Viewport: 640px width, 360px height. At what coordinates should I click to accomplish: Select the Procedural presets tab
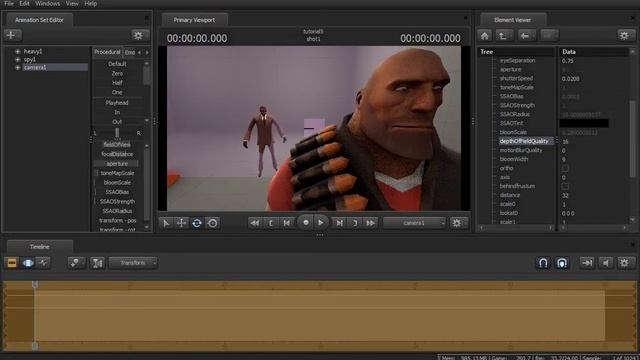(x=107, y=52)
